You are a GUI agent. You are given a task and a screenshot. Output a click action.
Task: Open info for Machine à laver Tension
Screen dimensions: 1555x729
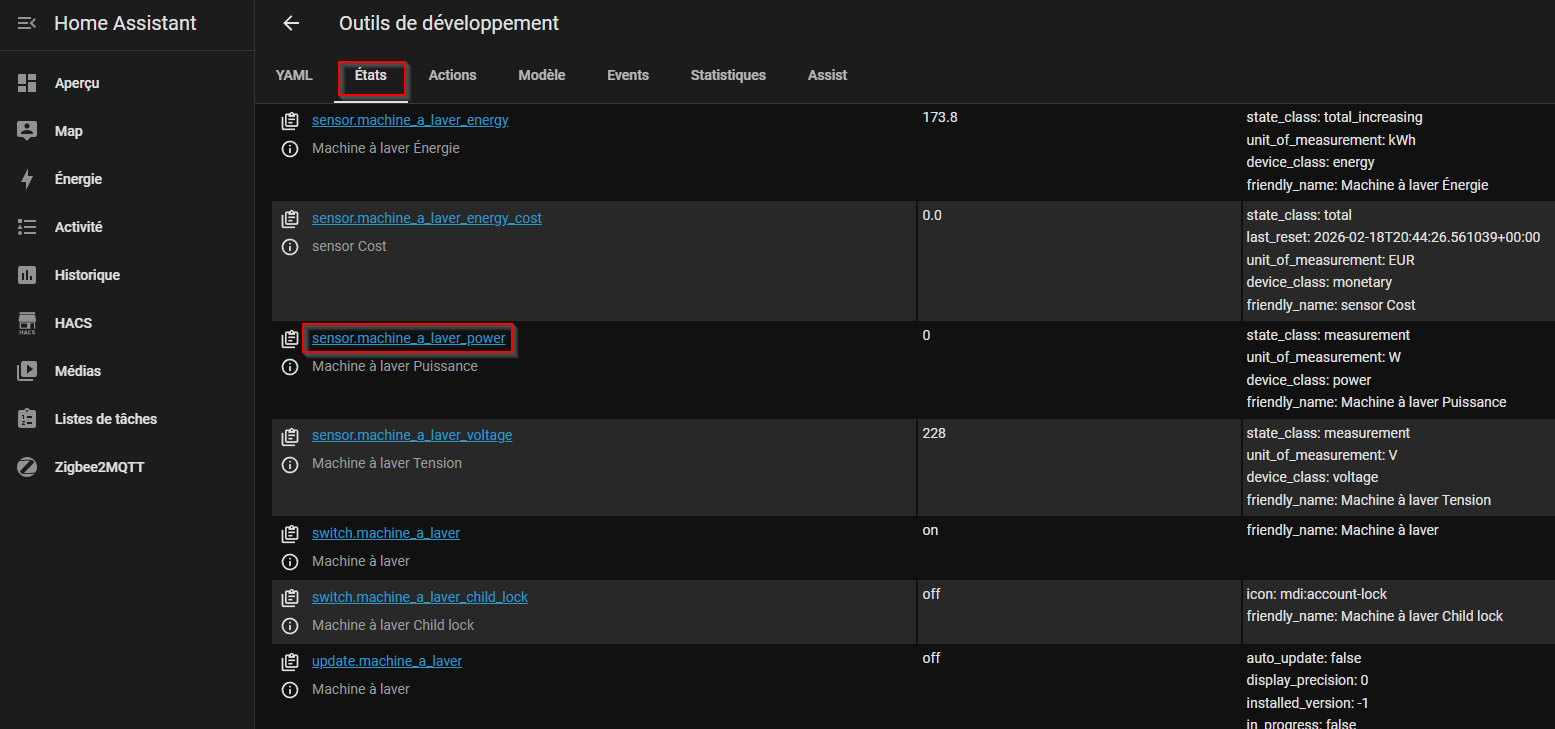(290, 464)
